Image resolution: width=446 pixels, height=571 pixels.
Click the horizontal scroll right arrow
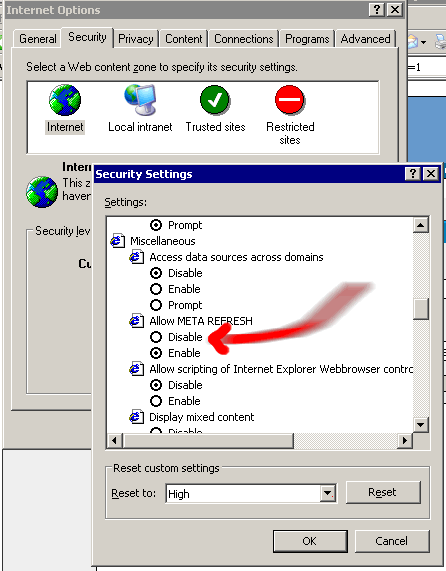tap(404, 441)
